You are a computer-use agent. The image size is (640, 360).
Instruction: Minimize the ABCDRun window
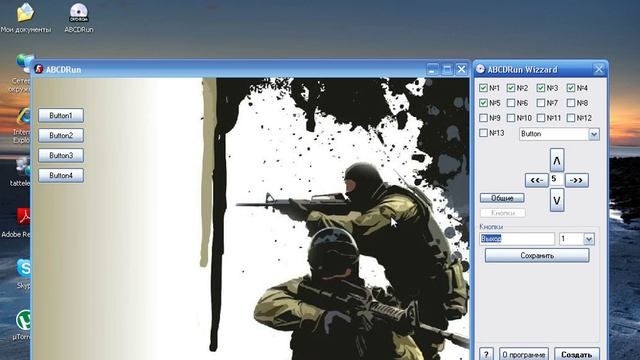[433, 69]
